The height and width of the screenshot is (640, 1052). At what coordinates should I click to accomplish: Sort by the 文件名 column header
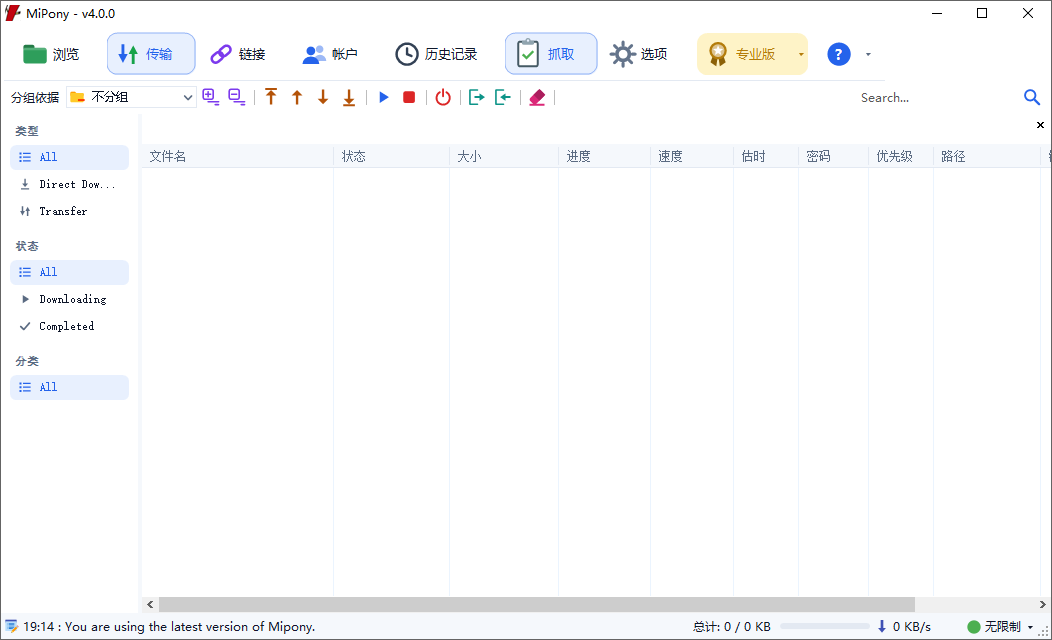(x=238, y=156)
